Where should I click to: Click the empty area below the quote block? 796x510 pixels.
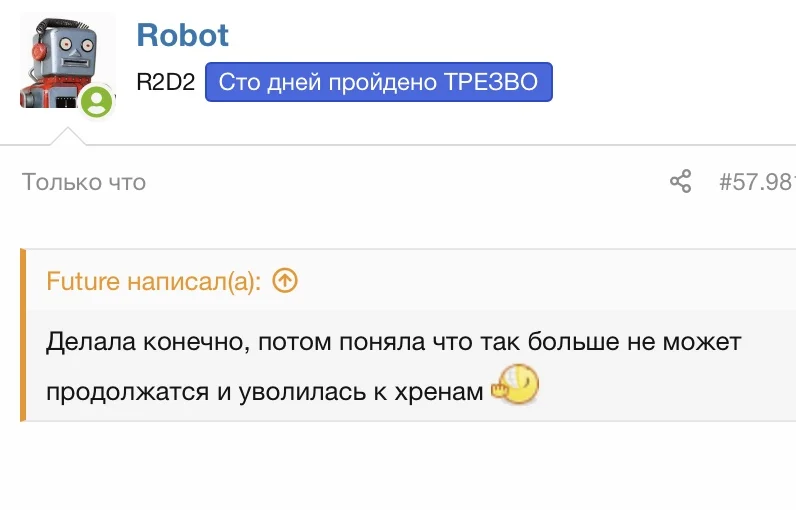[400, 465]
